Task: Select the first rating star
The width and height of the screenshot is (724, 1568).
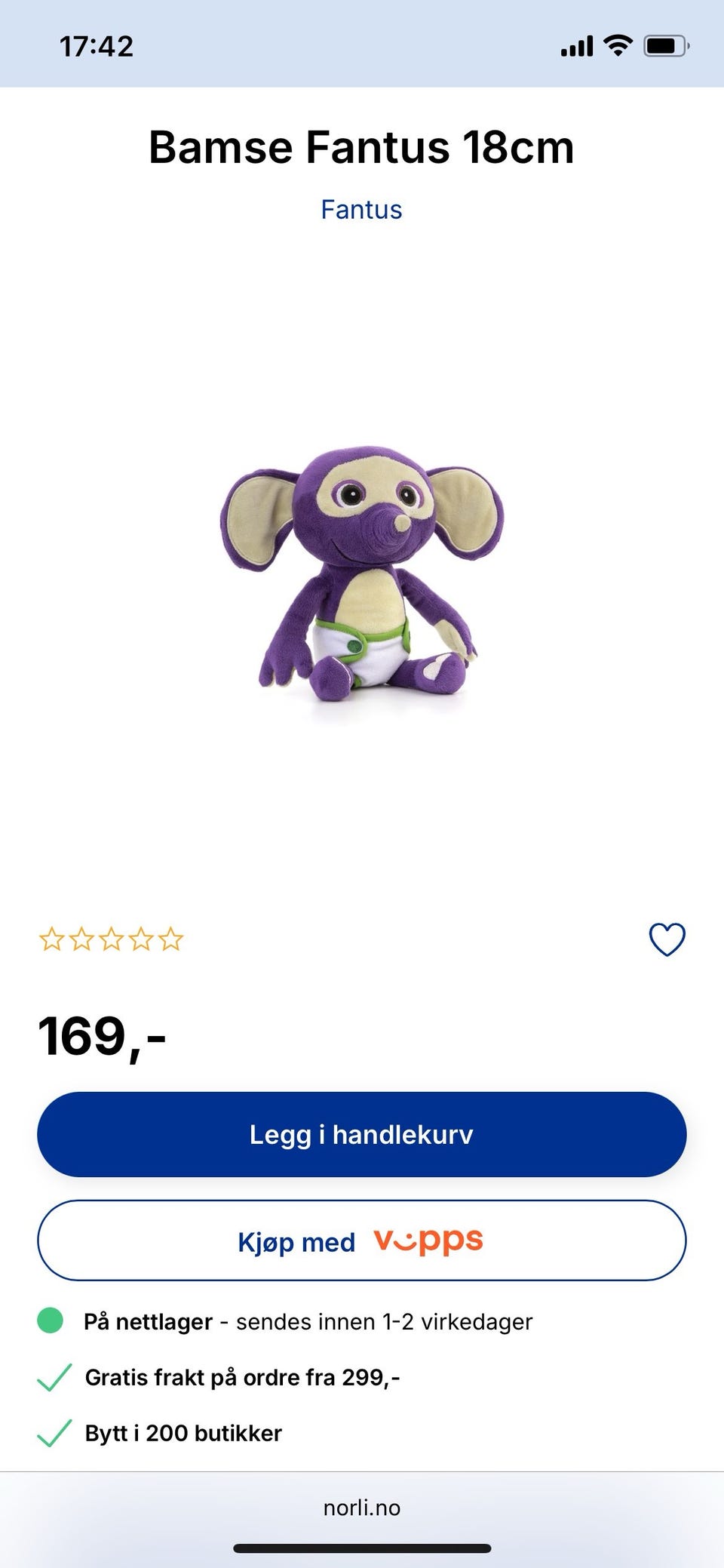Action: tap(51, 939)
